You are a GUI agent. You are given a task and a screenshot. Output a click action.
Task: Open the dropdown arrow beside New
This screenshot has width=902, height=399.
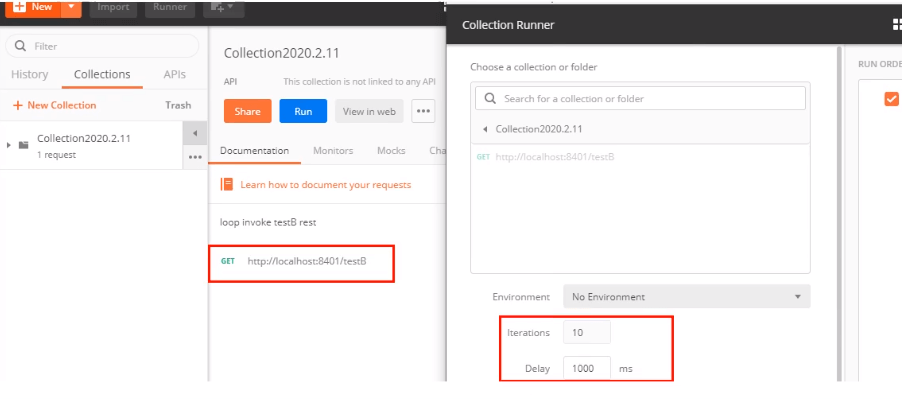pos(71,8)
